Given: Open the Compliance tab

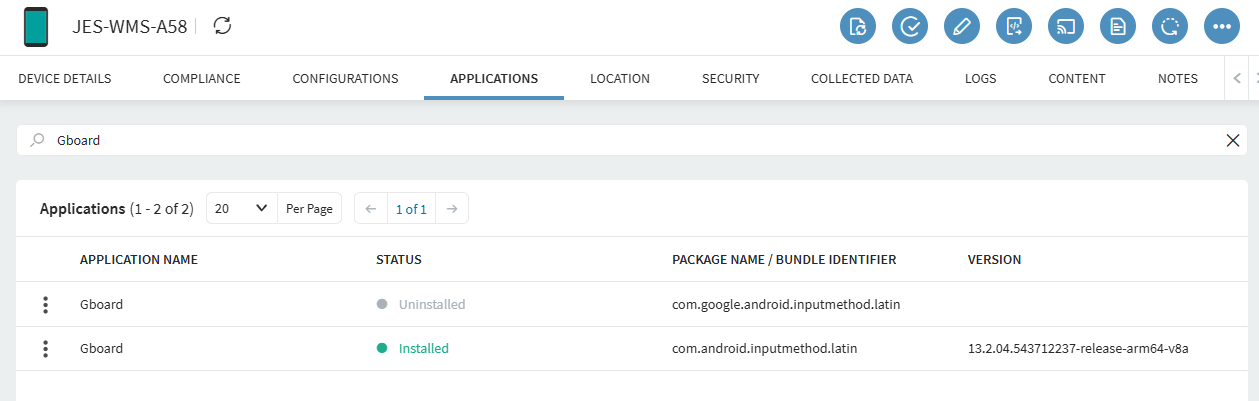Looking at the screenshot, I should (x=201, y=79).
